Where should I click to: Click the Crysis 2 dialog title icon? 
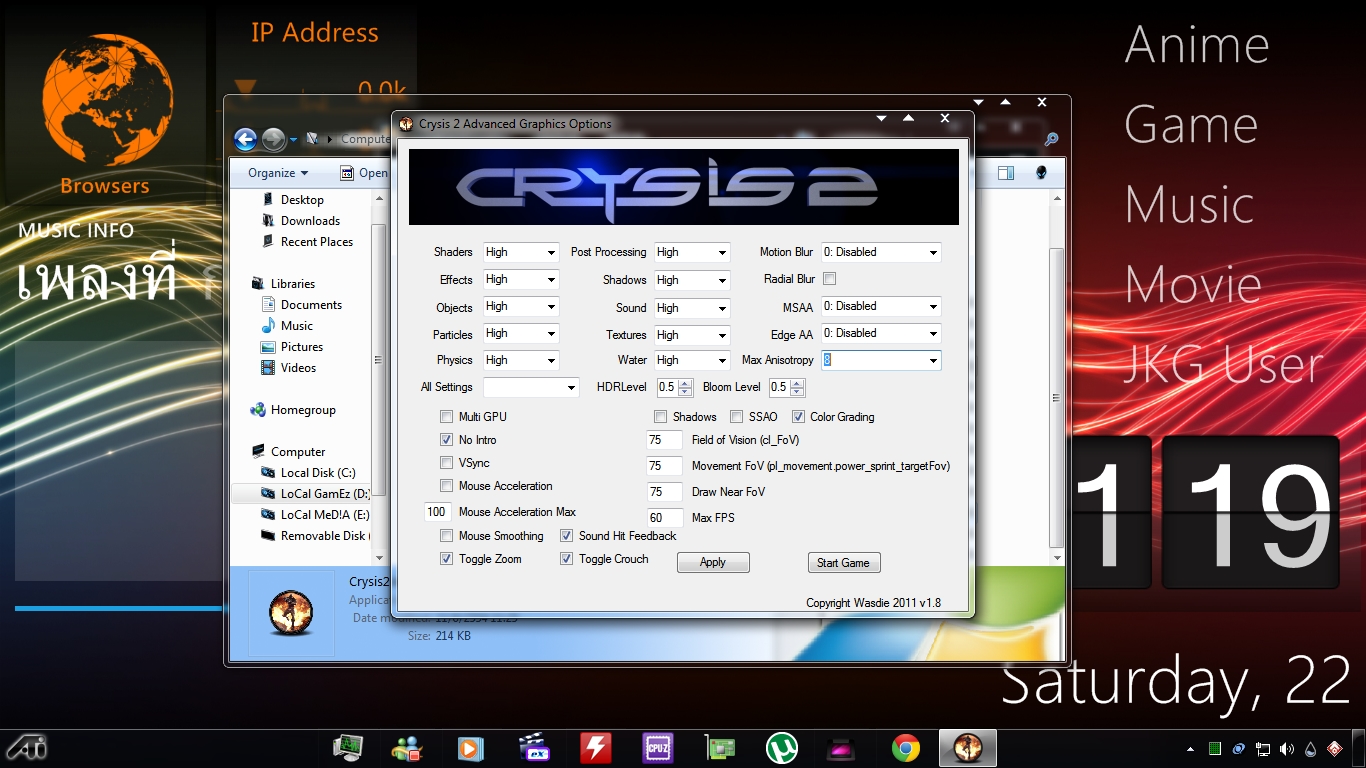406,124
